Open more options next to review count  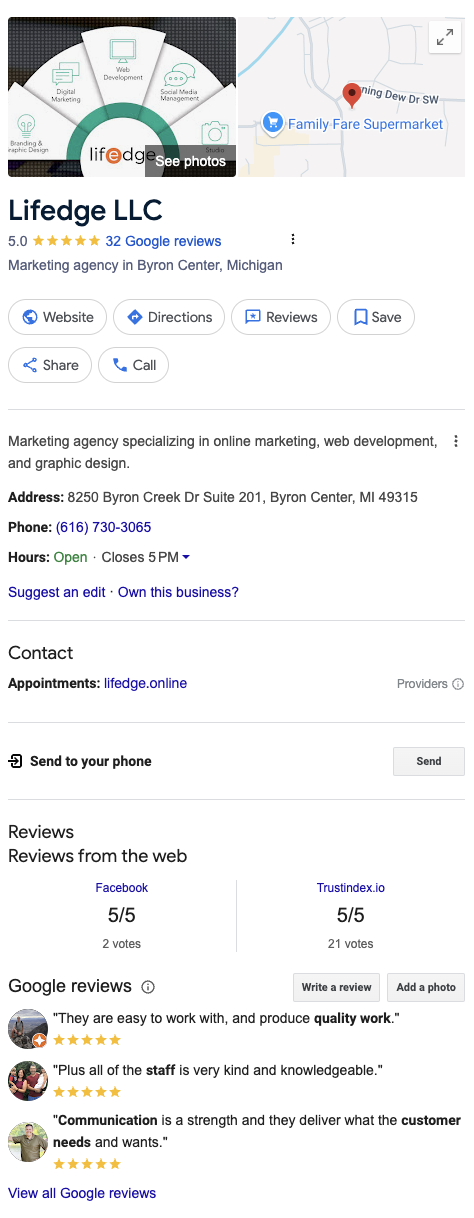click(293, 239)
